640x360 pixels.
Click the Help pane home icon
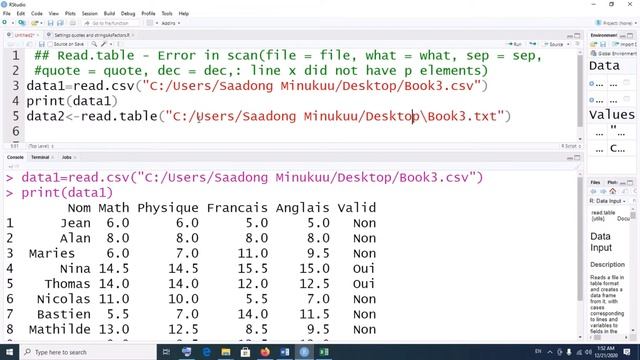click(x=613, y=191)
